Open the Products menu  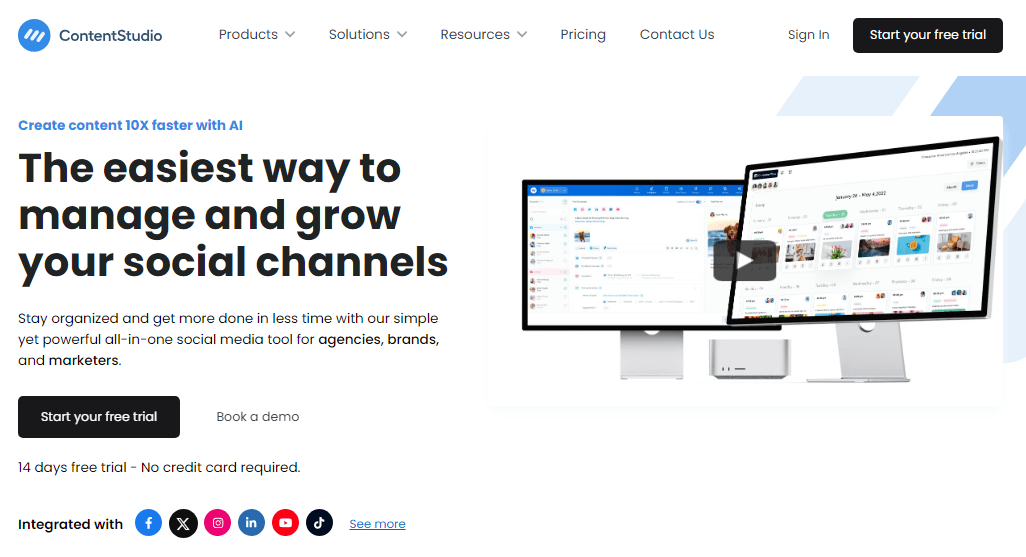[256, 35]
